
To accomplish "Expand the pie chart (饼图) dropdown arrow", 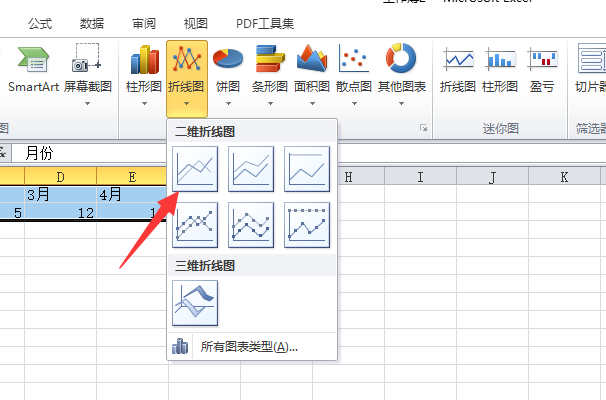I will (228, 104).
